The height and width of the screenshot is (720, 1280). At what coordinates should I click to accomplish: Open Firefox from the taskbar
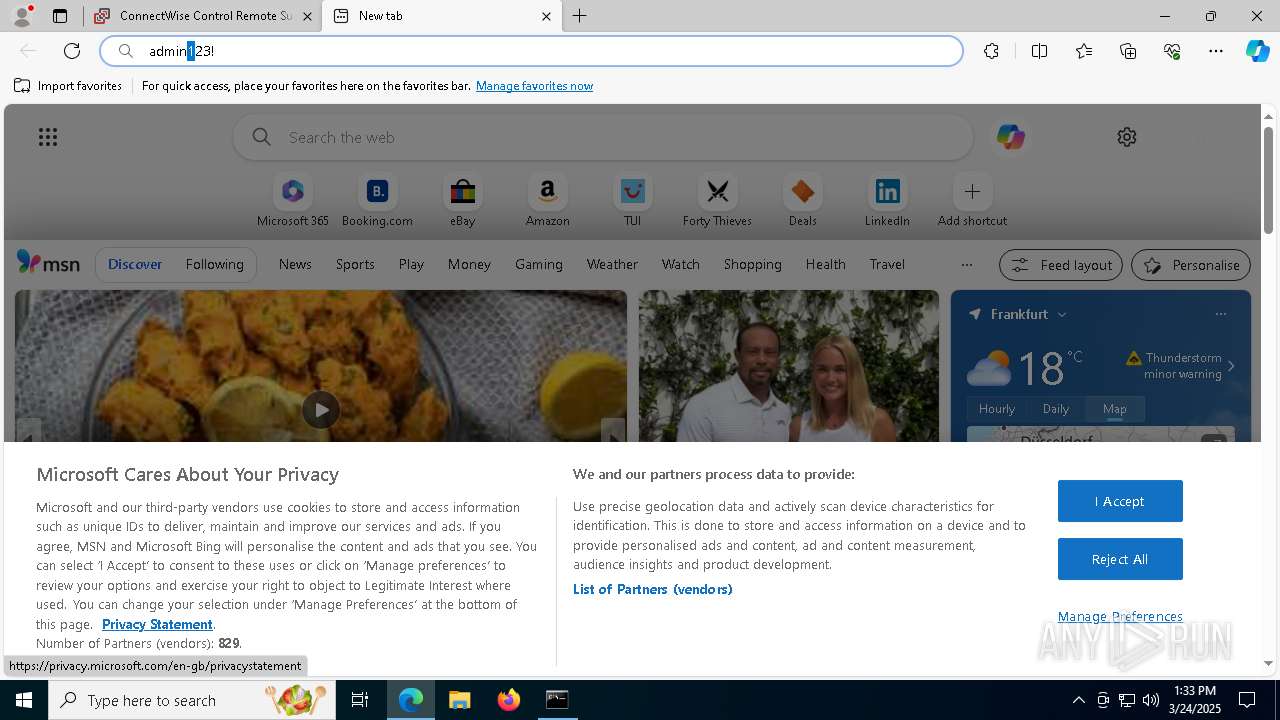coord(509,700)
